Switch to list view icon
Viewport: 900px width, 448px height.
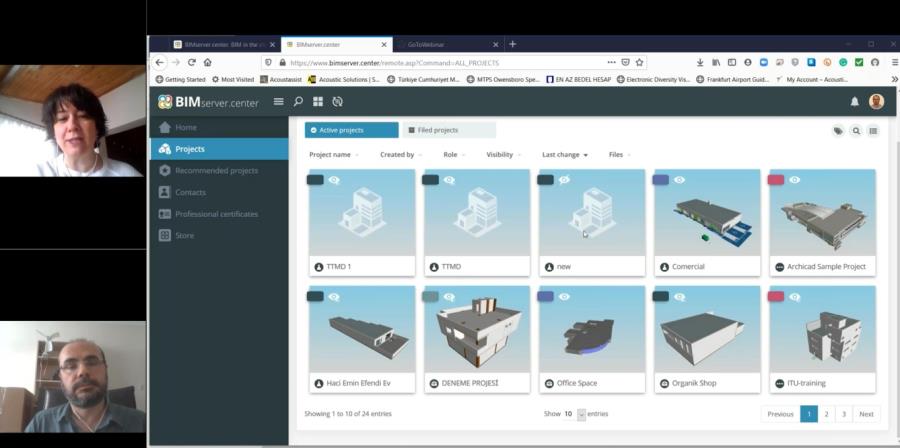873,131
